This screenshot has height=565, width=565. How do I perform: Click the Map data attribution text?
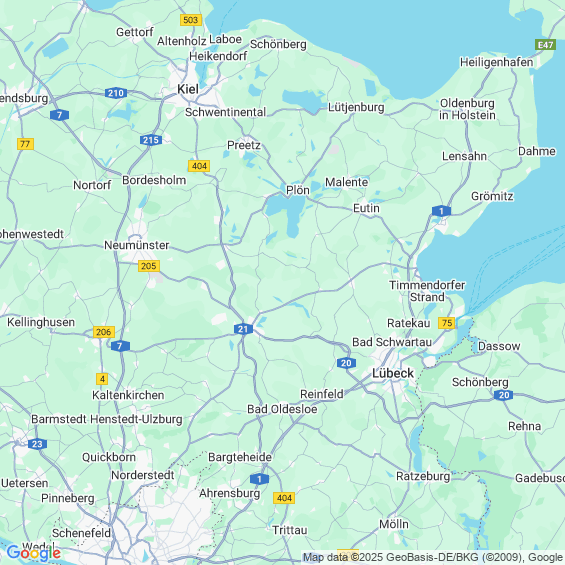pos(433,557)
